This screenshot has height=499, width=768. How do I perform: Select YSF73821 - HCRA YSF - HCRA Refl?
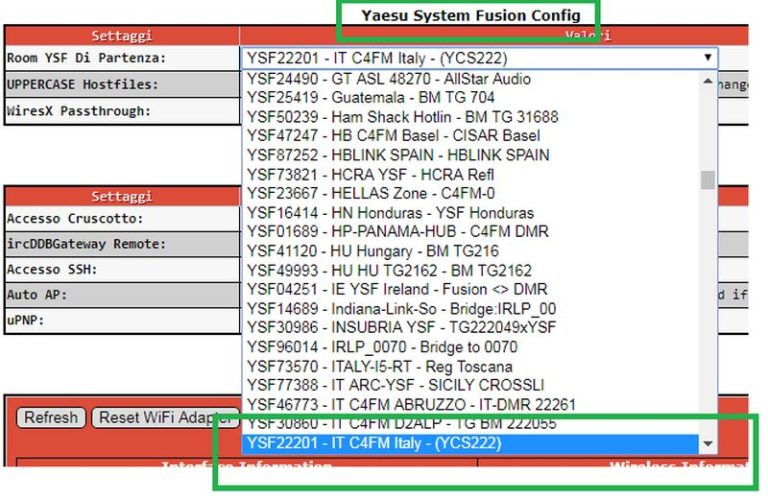tap(471, 174)
